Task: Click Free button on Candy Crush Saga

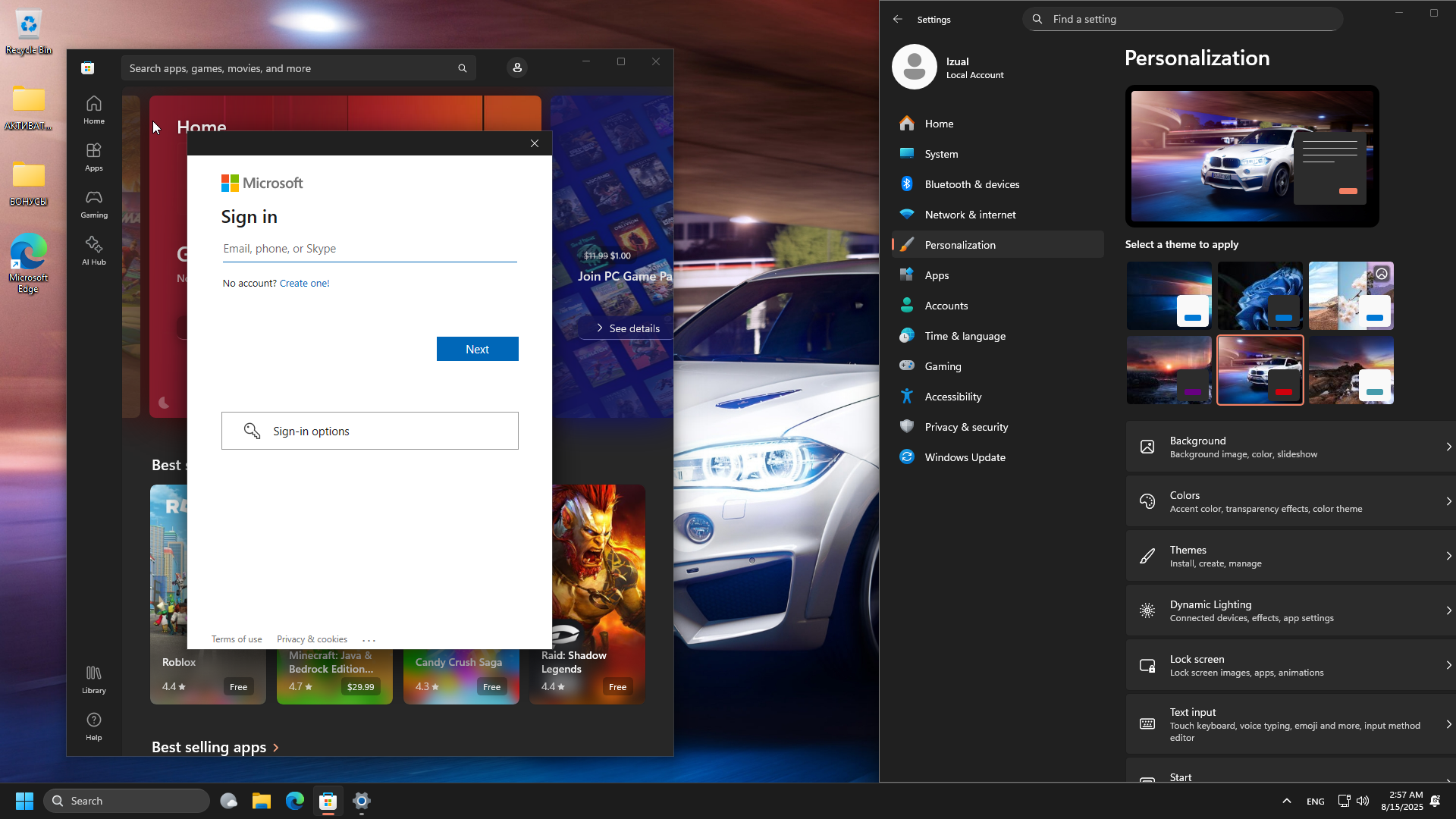Action: coord(491,687)
